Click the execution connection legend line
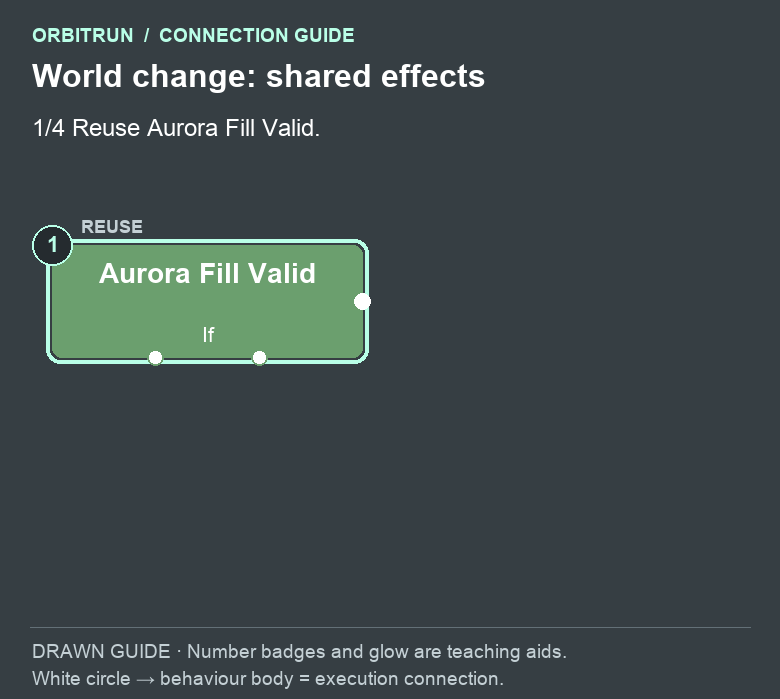Viewport: 780px width, 699px height. pyautogui.click(x=268, y=679)
